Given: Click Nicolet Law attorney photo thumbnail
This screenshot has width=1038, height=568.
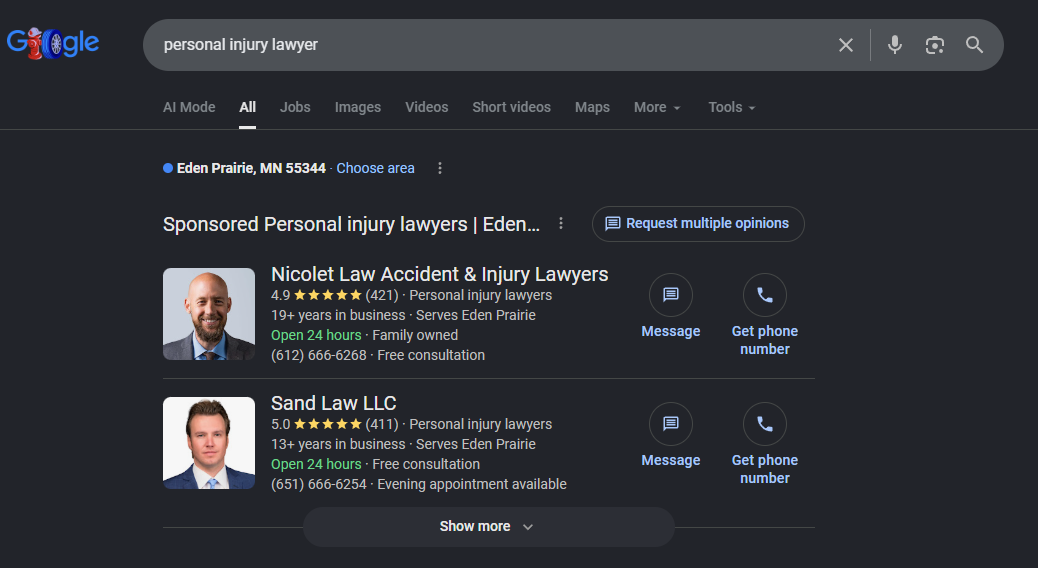Looking at the screenshot, I should tap(209, 314).
